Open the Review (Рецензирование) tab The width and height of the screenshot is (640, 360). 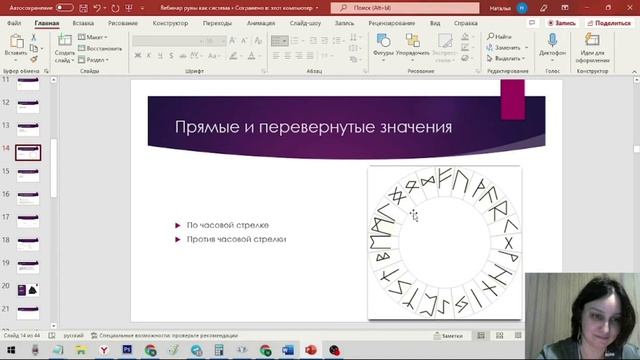point(391,23)
